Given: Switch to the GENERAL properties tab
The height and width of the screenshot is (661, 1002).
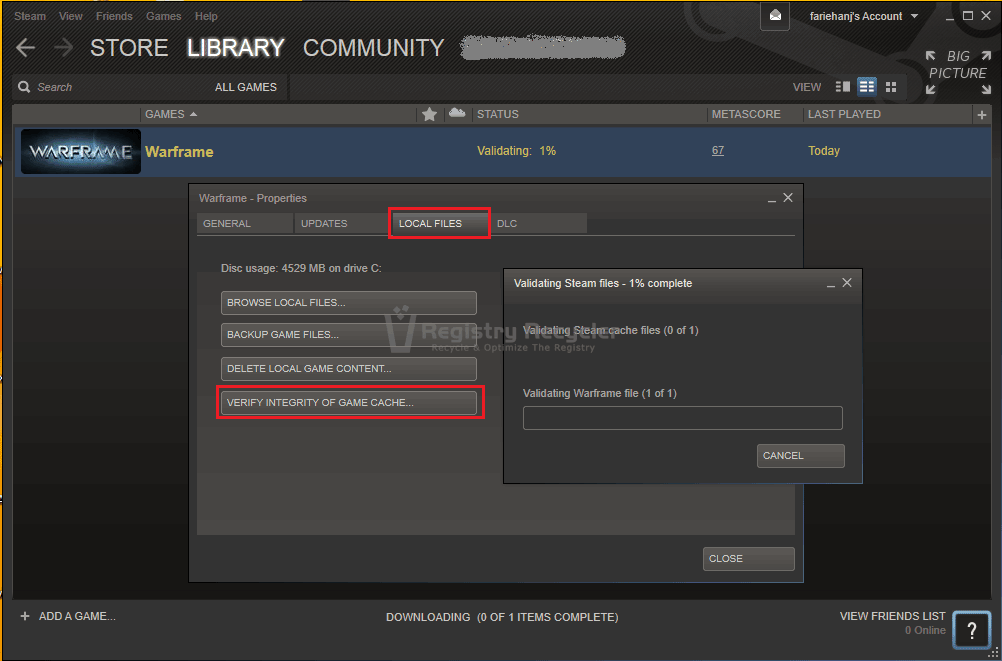Looking at the screenshot, I should click(244, 224).
